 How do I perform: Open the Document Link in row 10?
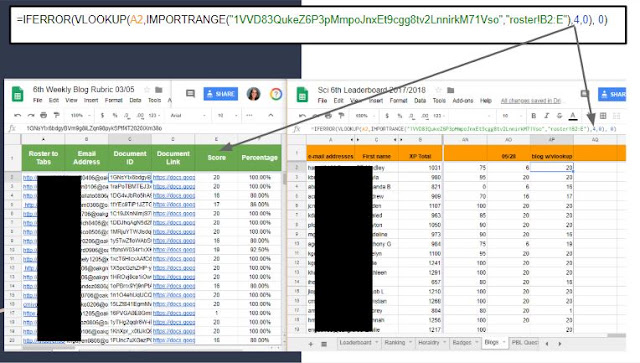click(x=174, y=249)
